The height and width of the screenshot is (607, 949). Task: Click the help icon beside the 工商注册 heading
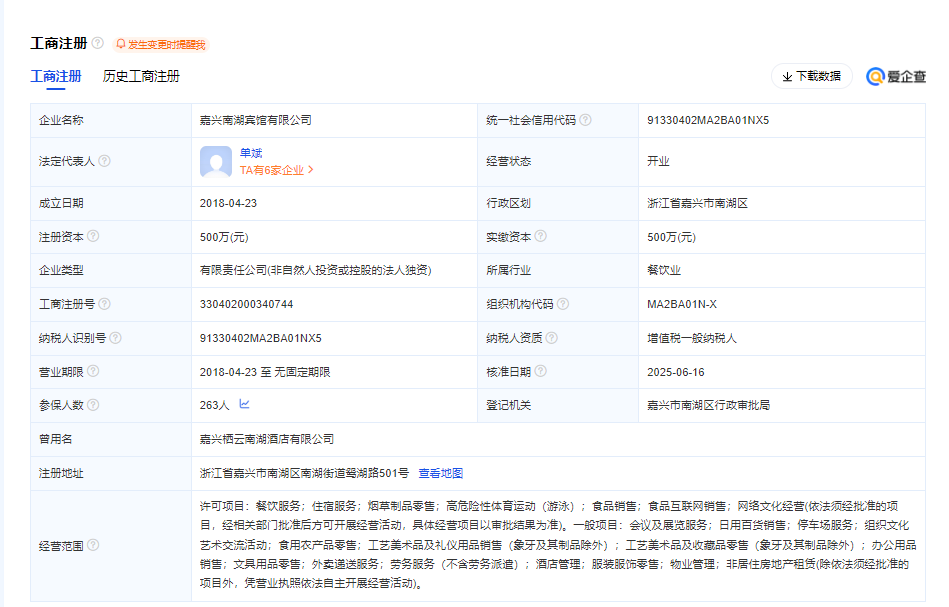[x=97, y=44]
